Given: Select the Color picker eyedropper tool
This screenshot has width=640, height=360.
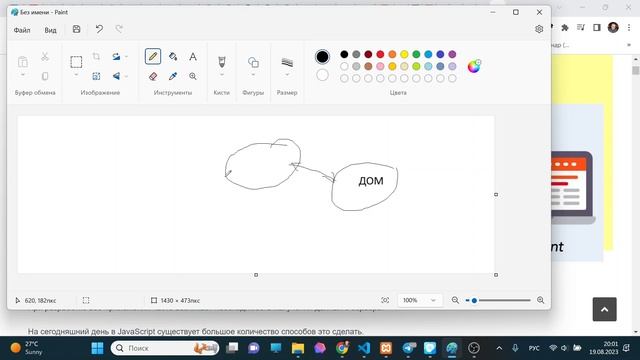Looking at the screenshot, I should click(x=173, y=76).
